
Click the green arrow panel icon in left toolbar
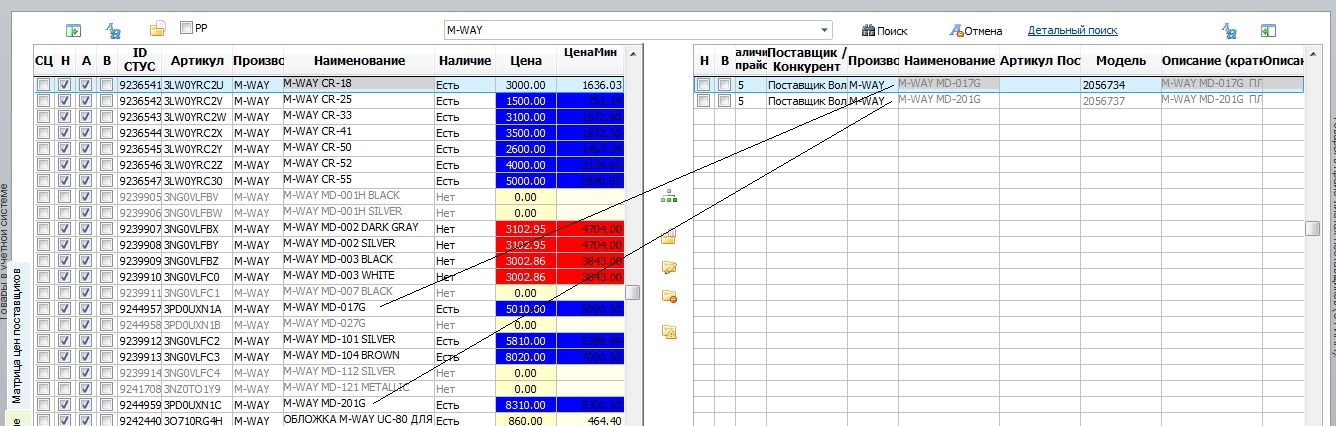click(x=73, y=31)
